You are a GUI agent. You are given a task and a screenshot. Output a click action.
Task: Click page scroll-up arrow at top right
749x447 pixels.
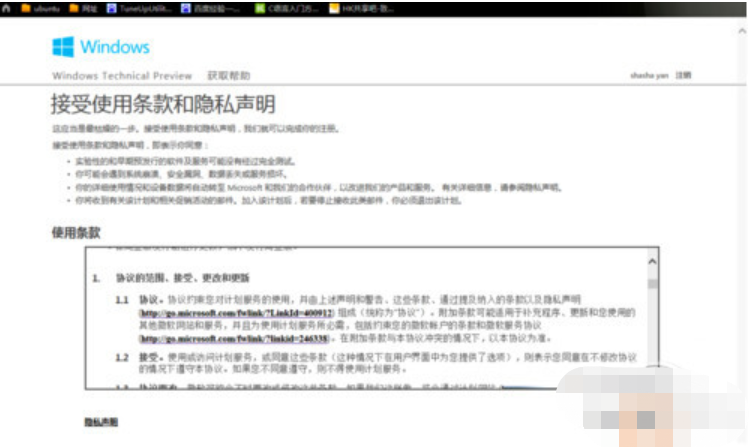coord(742,31)
